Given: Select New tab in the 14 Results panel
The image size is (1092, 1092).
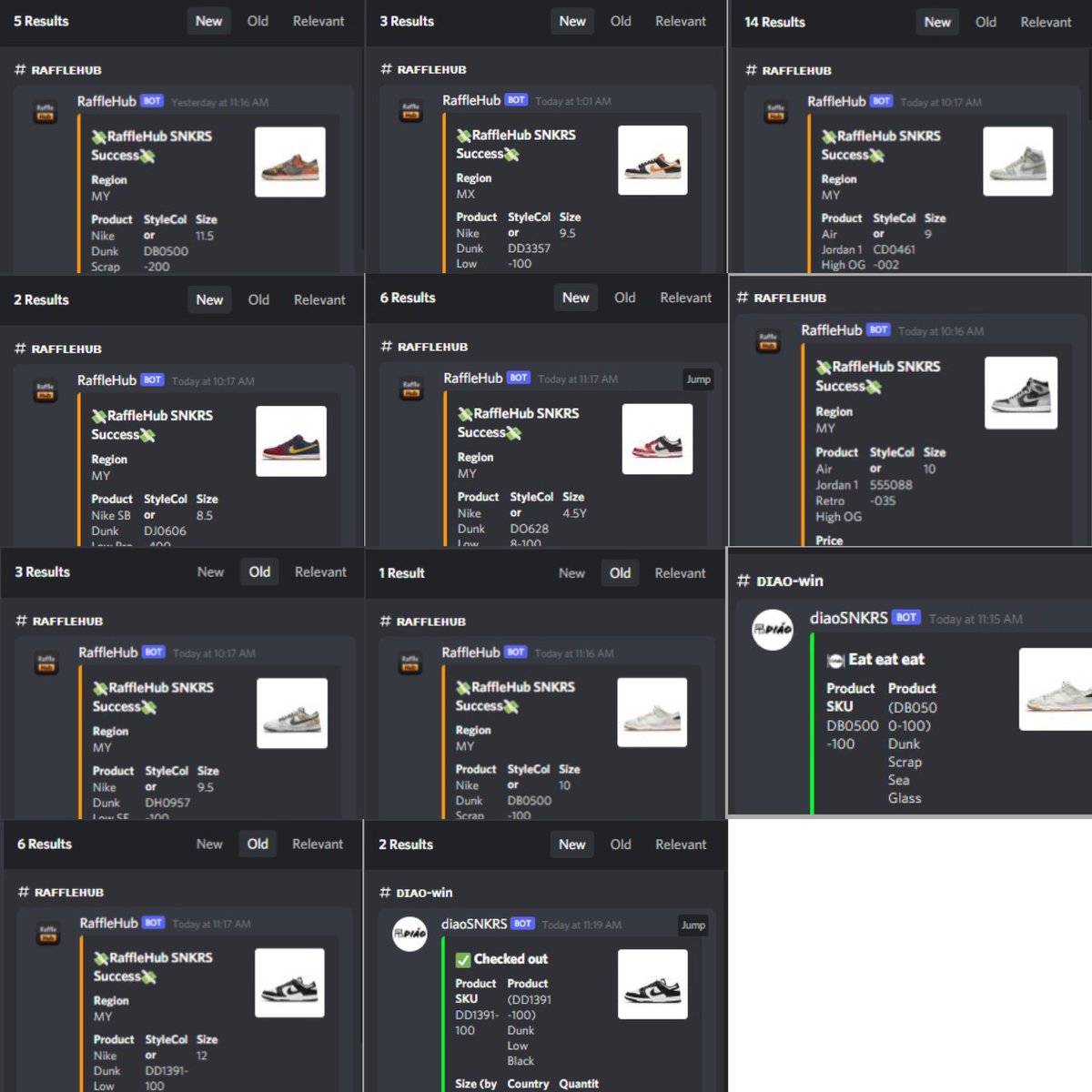Looking at the screenshot, I should point(937,22).
